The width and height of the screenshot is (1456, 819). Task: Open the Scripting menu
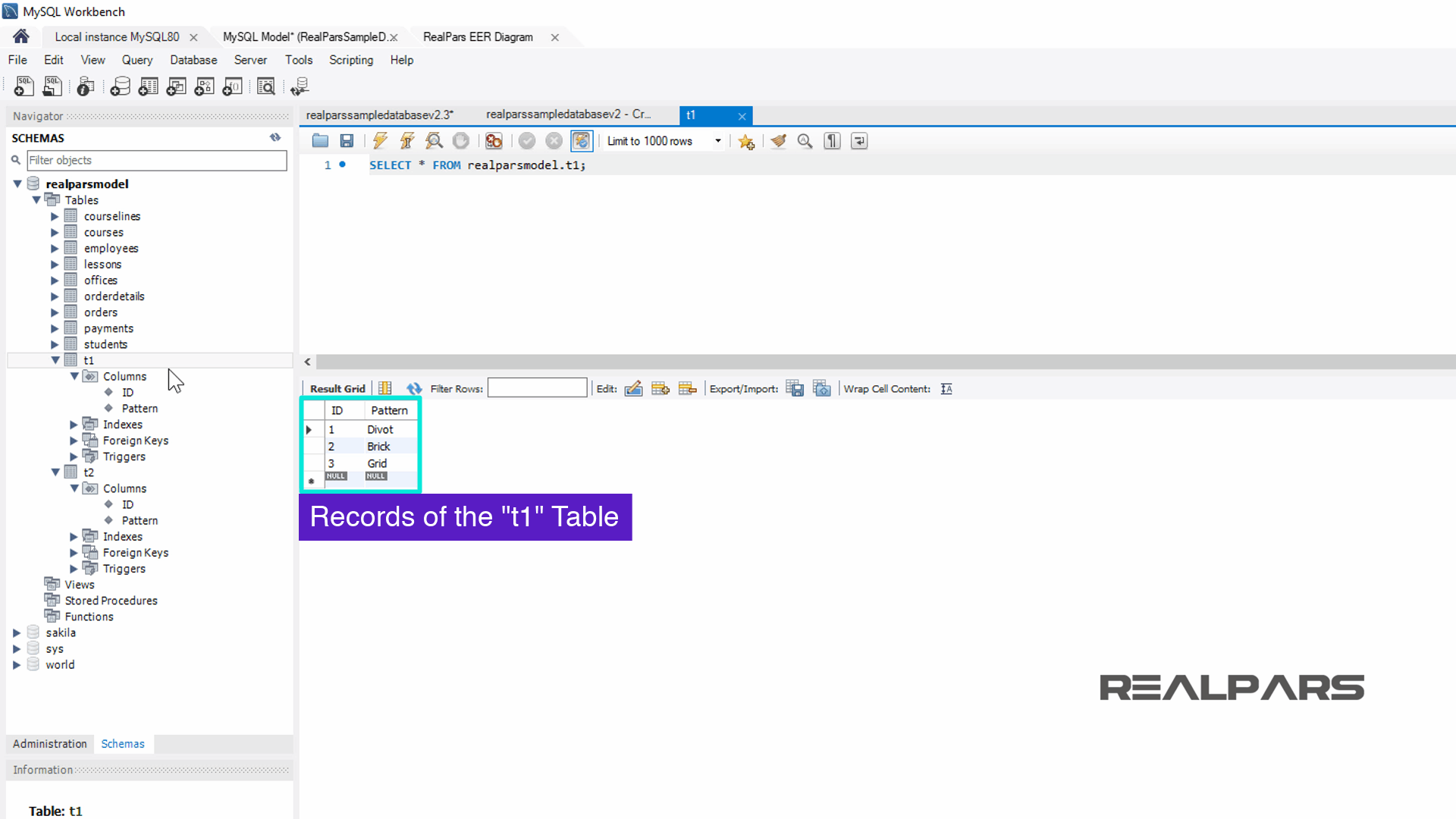(351, 60)
